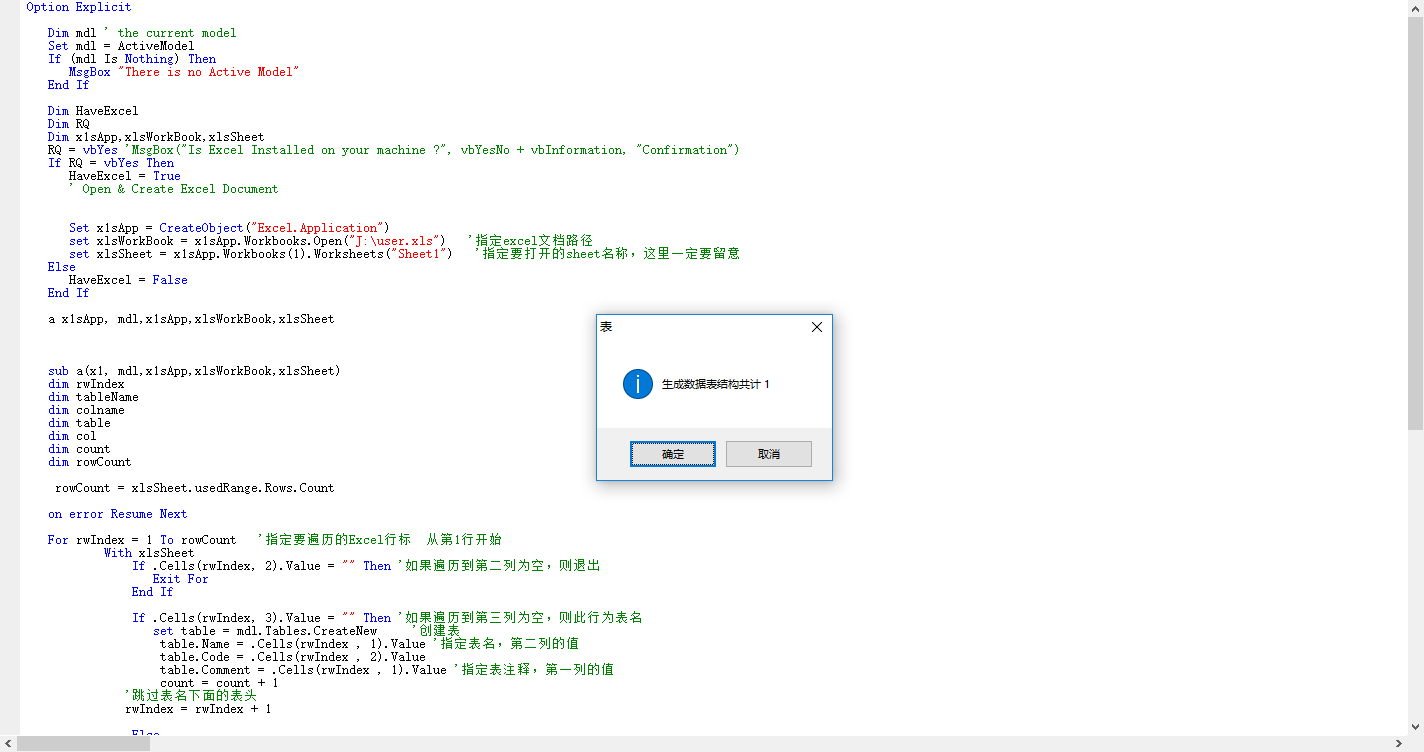Click the count = count + 1 line
Screen dimensions: 1424x752
[219, 683]
